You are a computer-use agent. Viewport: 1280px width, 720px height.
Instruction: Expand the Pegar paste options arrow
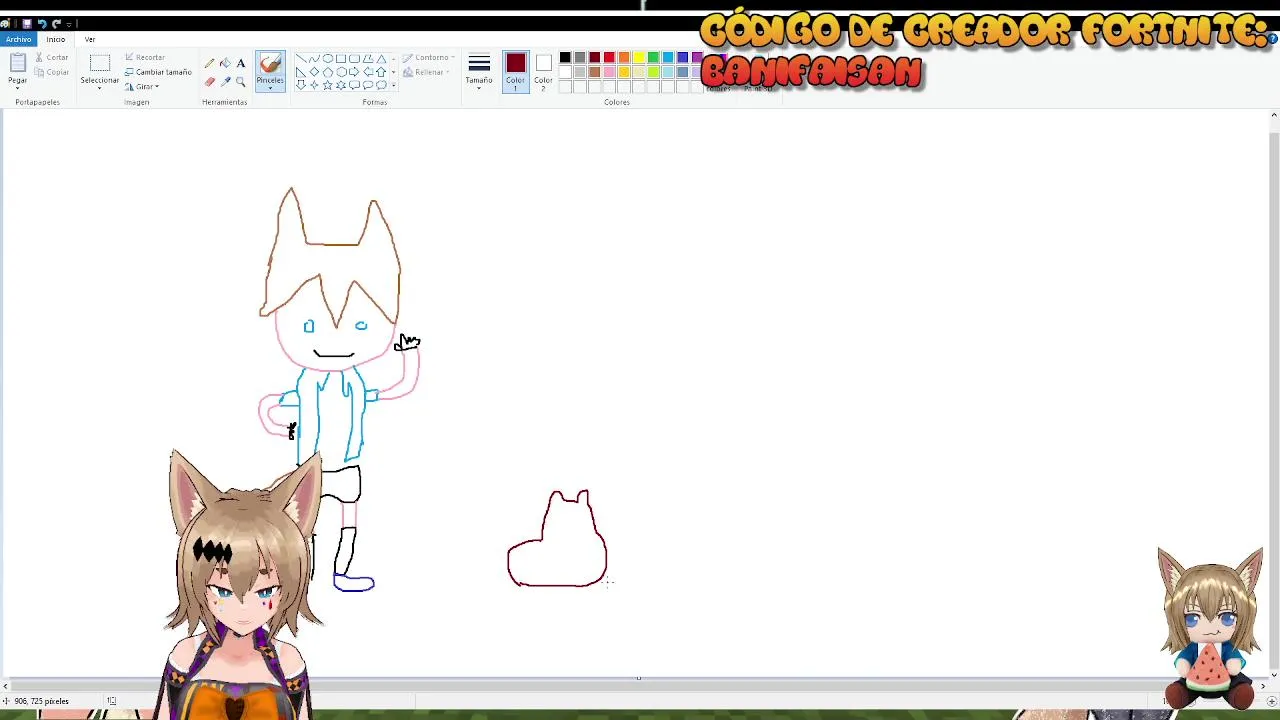18,87
